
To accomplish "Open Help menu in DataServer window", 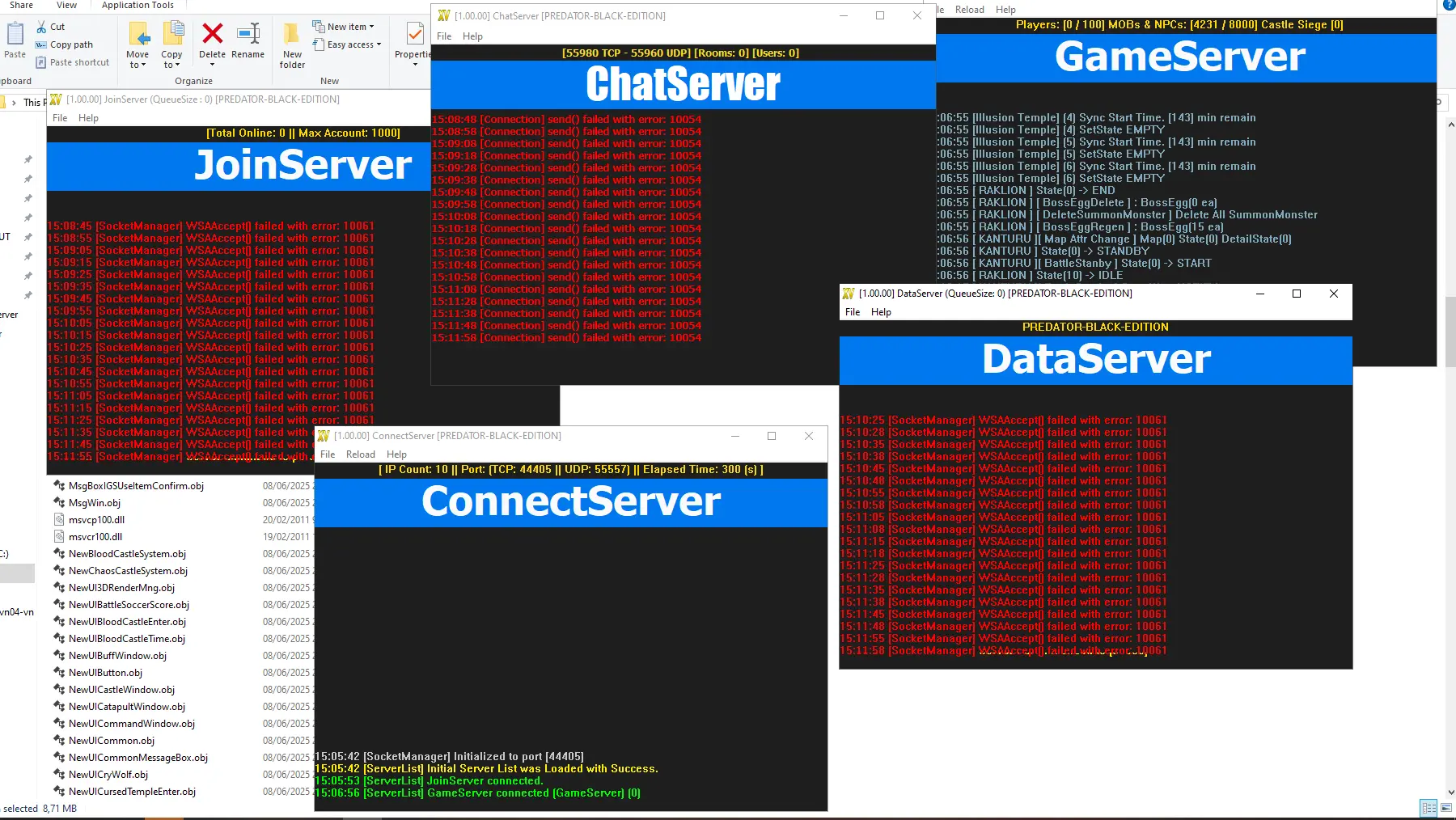I will [881, 312].
